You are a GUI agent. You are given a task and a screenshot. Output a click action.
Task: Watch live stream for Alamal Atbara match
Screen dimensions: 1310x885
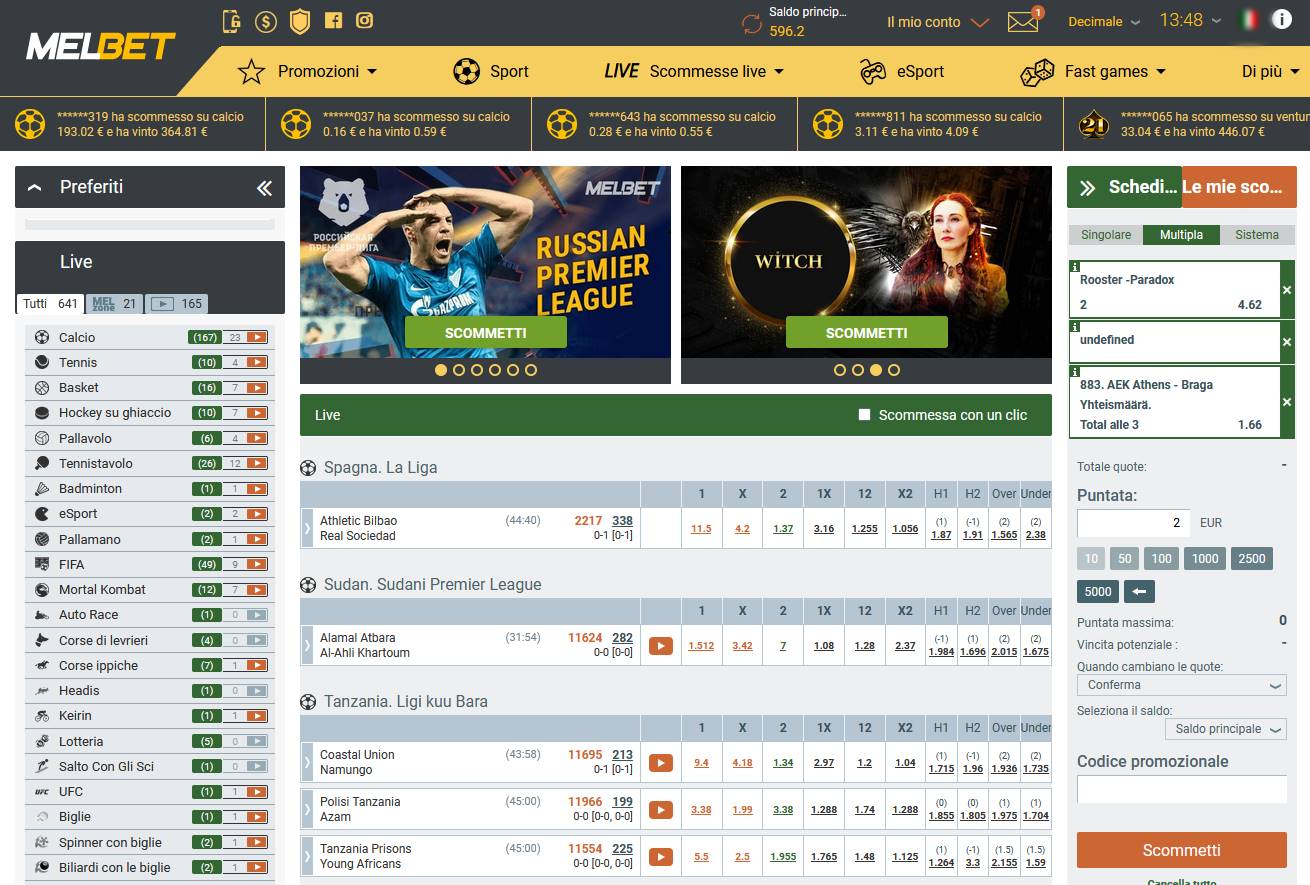click(x=660, y=645)
